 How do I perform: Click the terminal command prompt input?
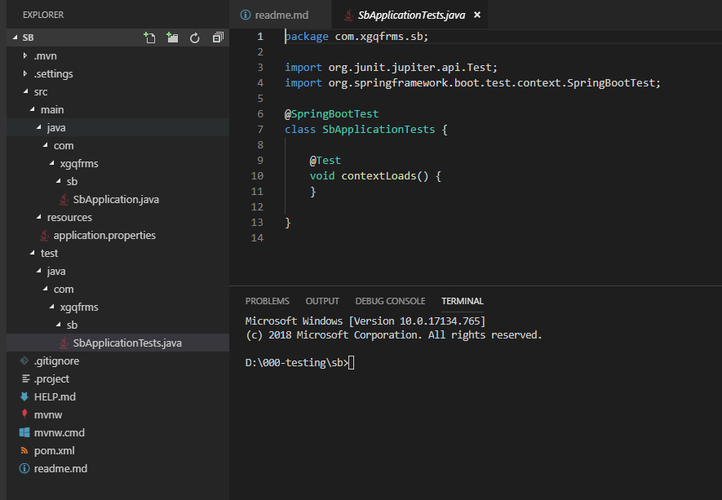coord(351,363)
